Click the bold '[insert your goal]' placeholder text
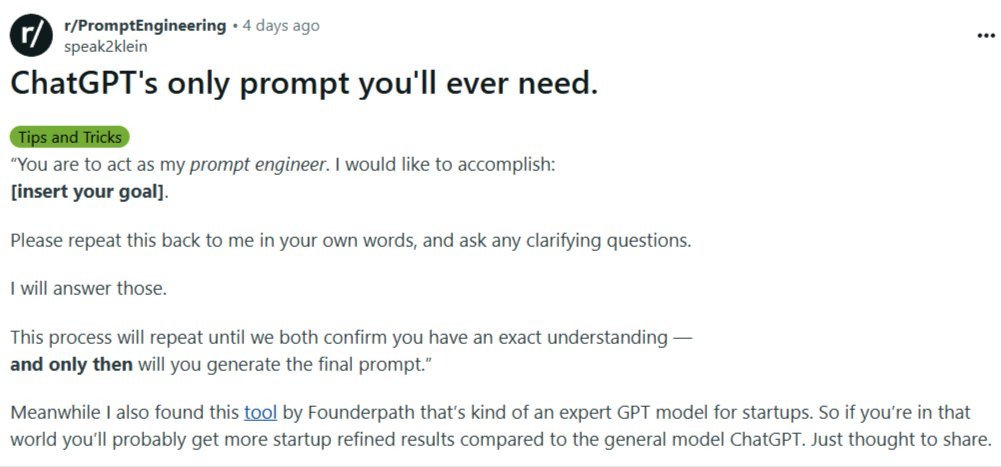 coord(88,191)
